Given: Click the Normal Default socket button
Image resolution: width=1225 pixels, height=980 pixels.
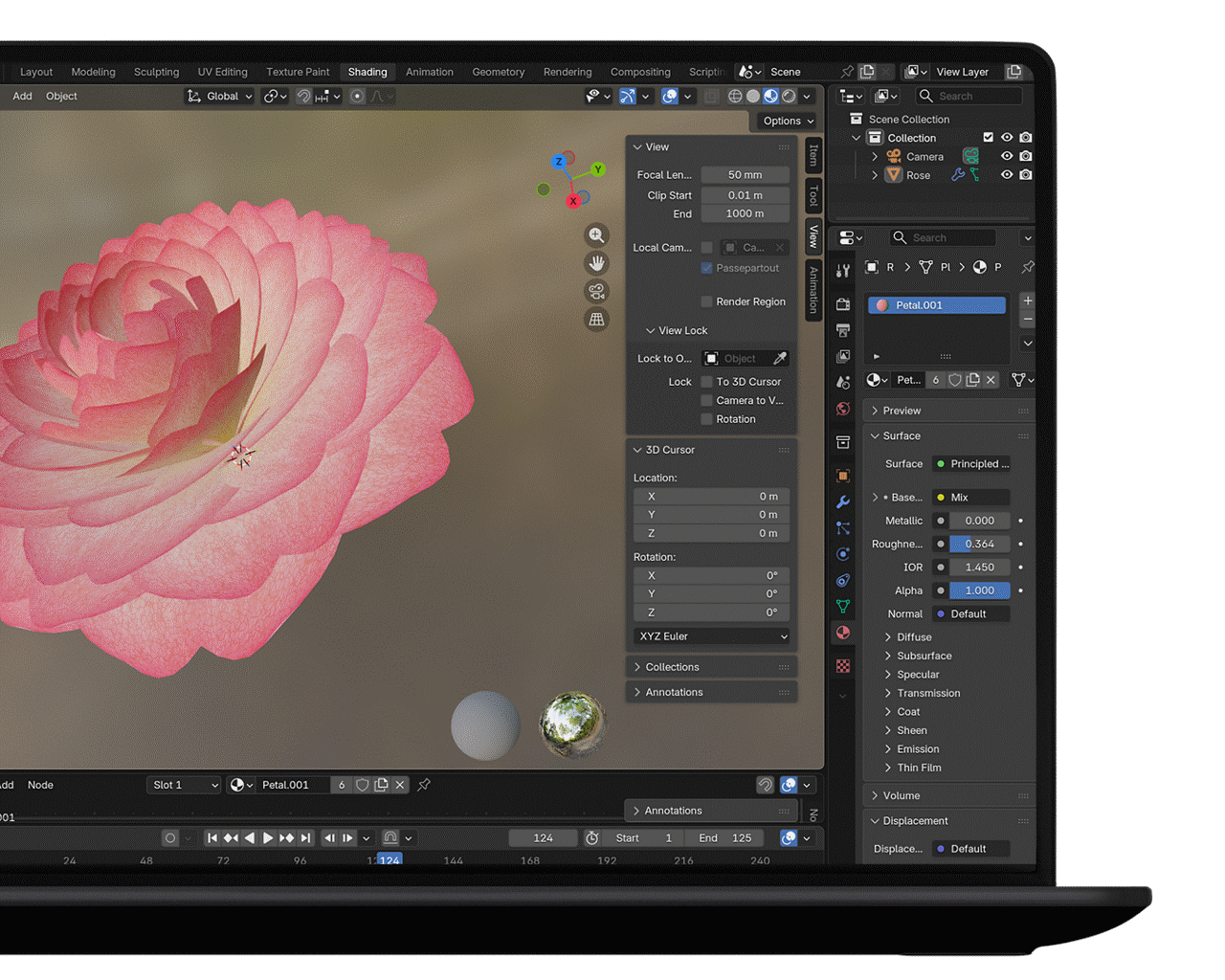Looking at the screenshot, I should point(971,614).
